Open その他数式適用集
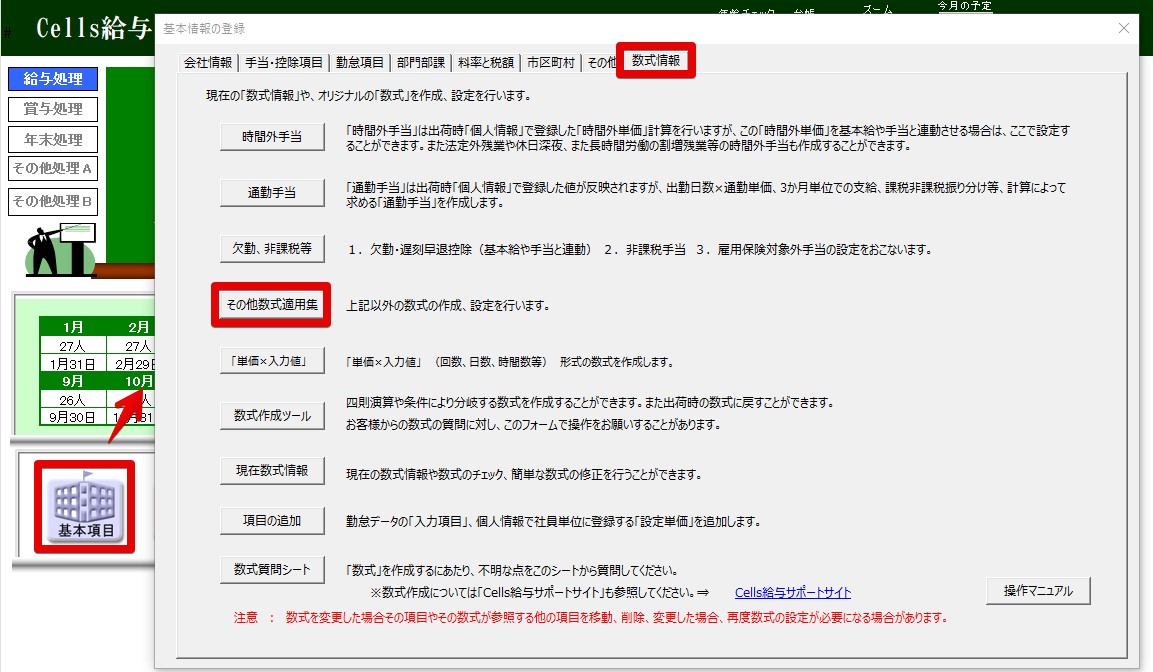1153x672 pixels. tap(272, 305)
